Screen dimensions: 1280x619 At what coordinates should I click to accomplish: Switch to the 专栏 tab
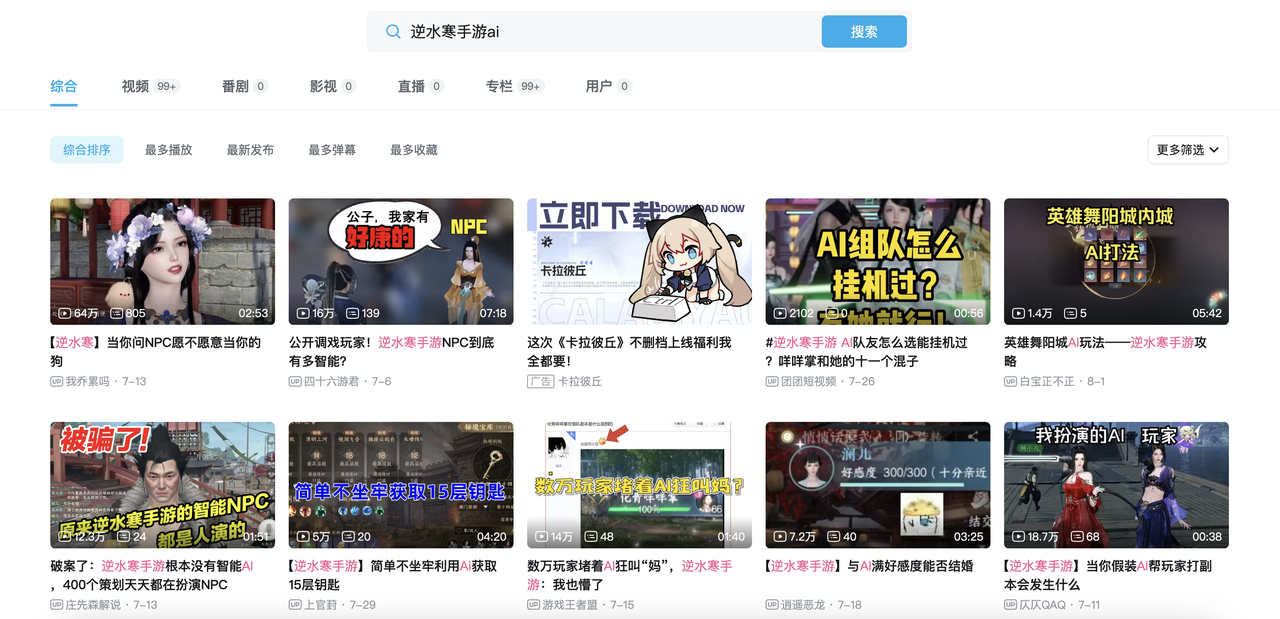click(x=499, y=86)
